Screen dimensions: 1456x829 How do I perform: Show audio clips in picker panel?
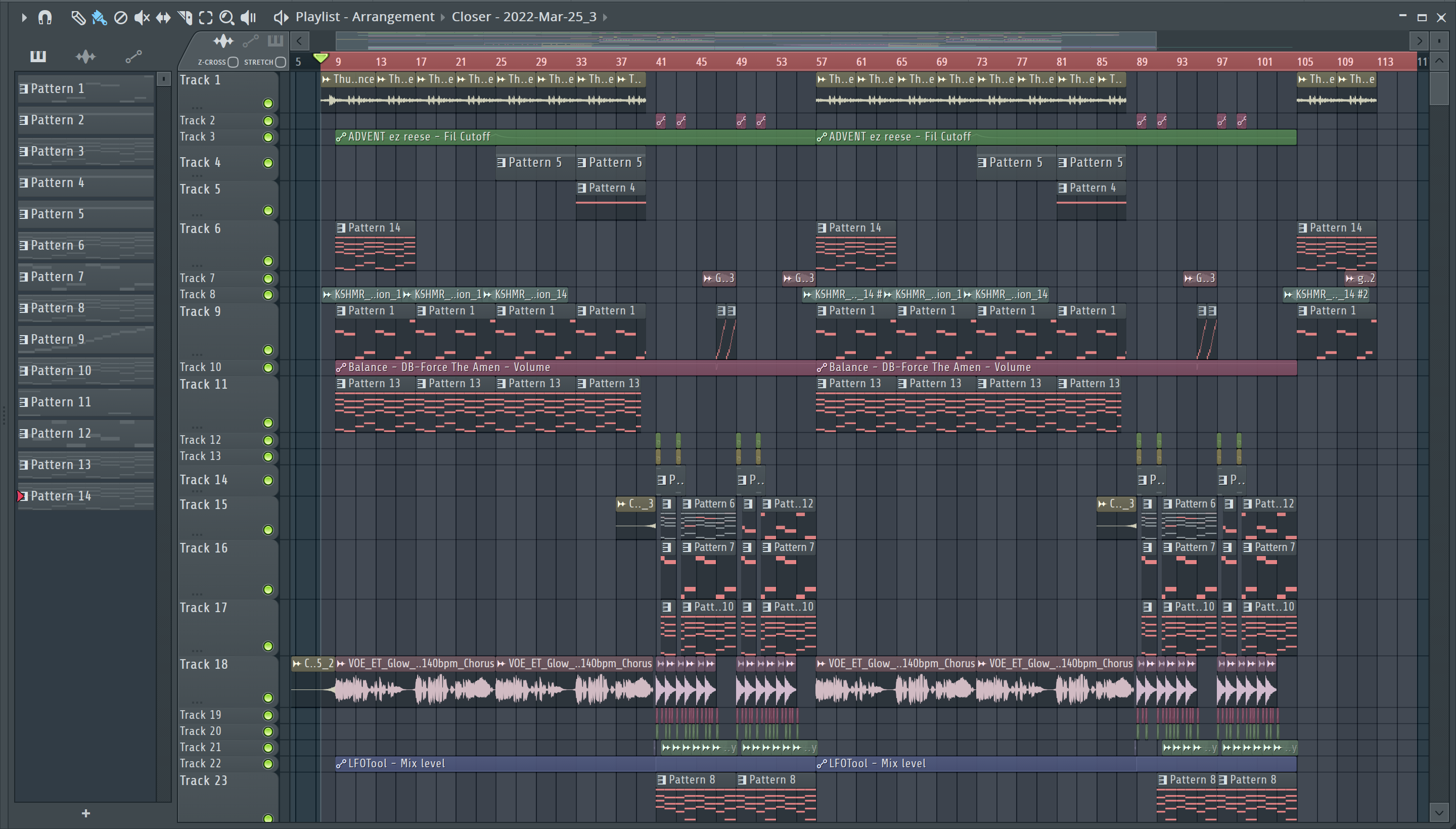click(85, 56)
